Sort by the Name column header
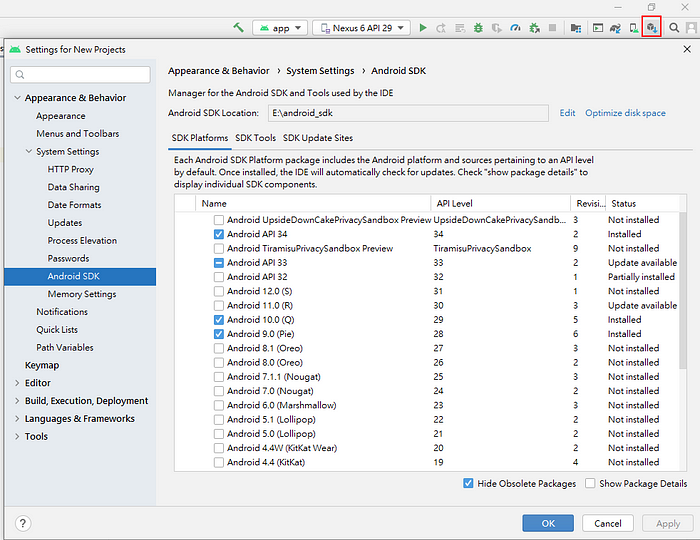The image size is (700, 540). 313,204
